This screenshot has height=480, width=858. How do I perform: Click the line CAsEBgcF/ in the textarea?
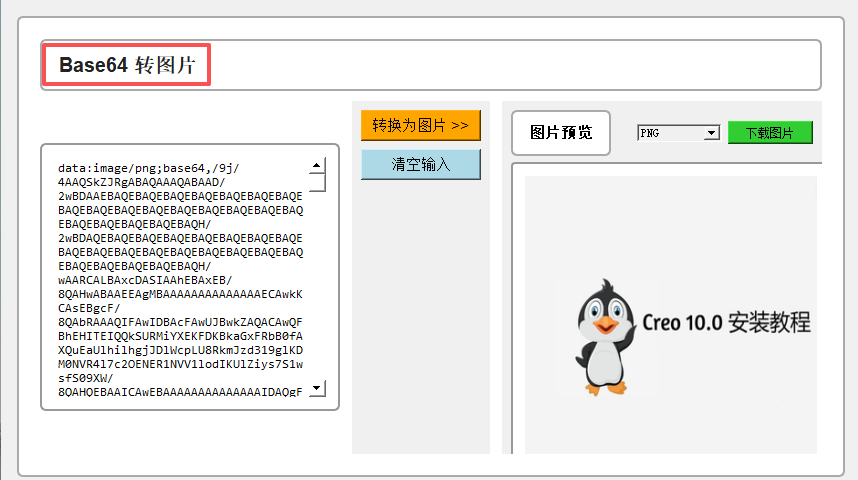pyautogui.click(x=89, y=308)
